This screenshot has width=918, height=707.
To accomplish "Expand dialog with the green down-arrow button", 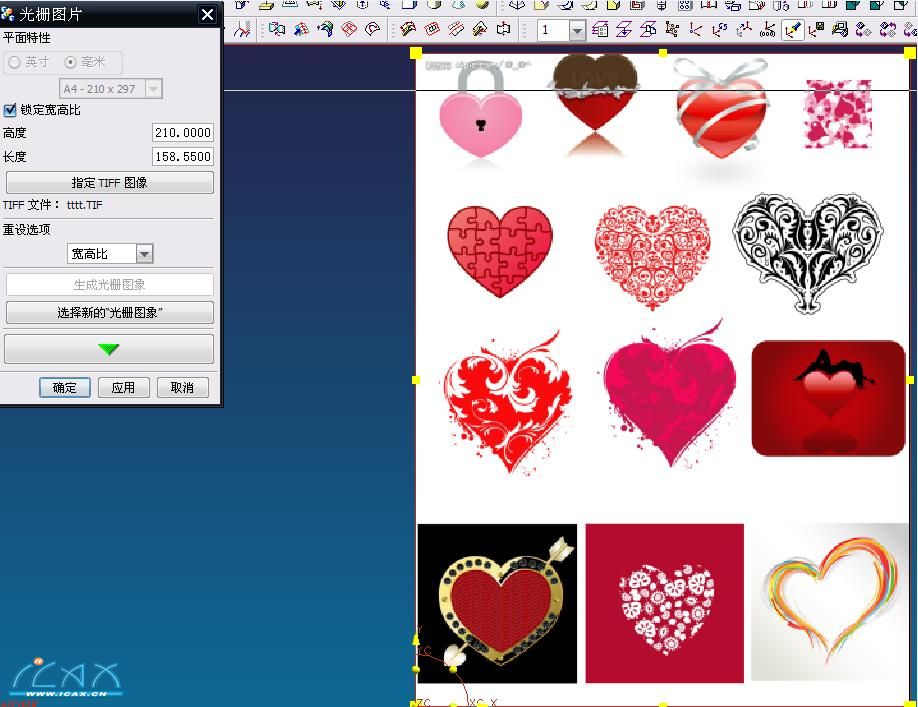I will [109, 349].
